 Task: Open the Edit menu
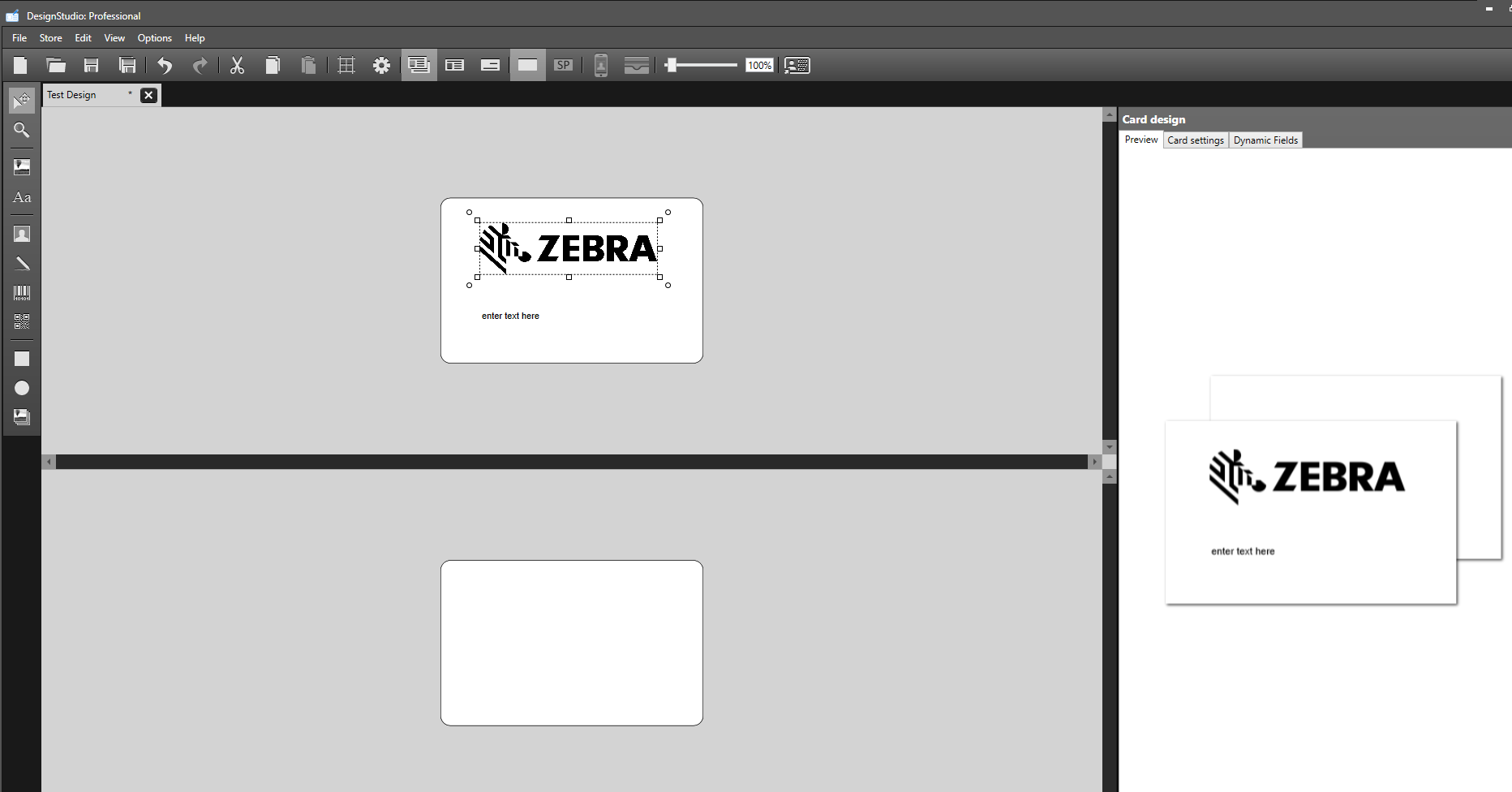(x=83, y=38)
